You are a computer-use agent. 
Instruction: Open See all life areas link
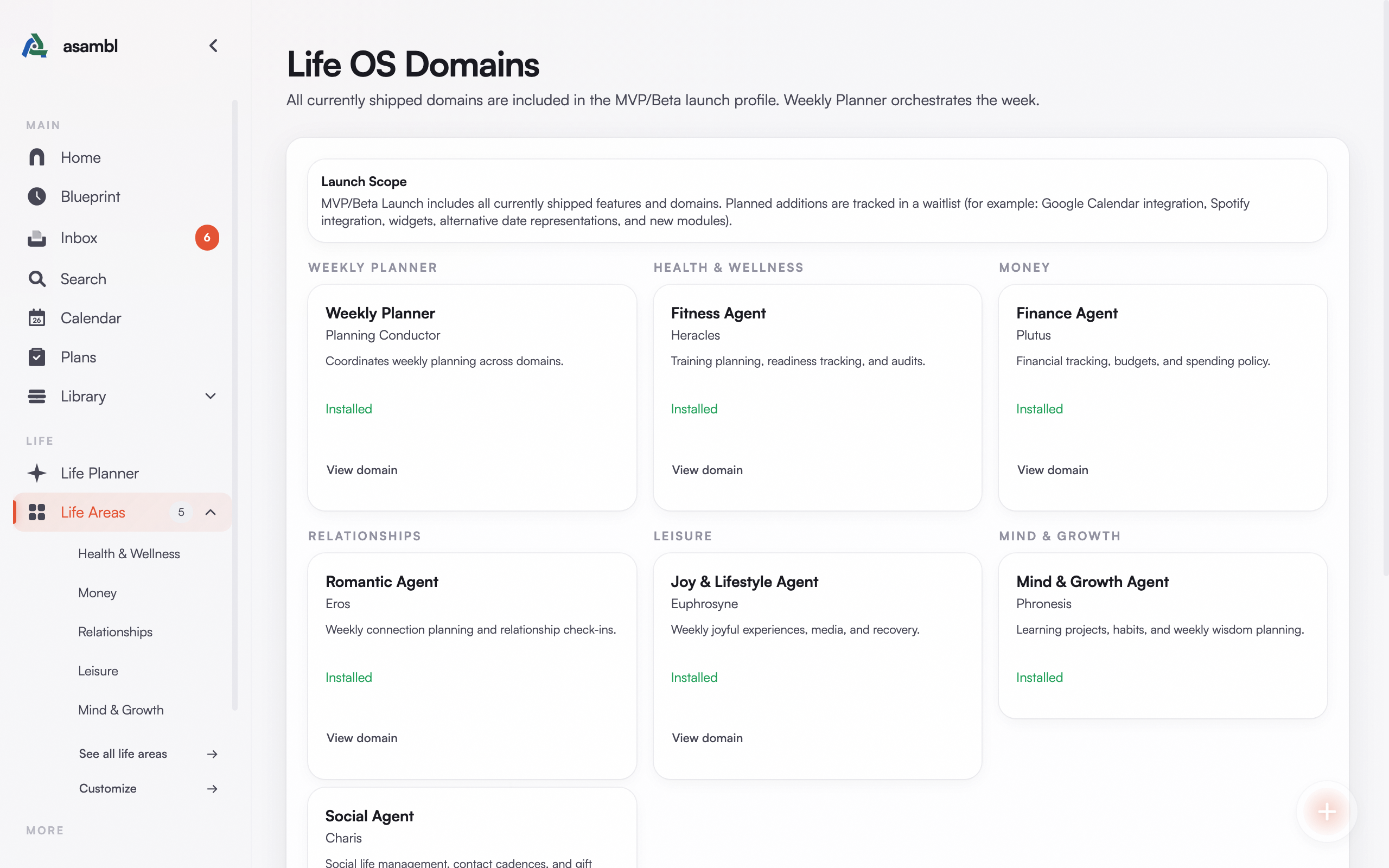click(123, 754)
